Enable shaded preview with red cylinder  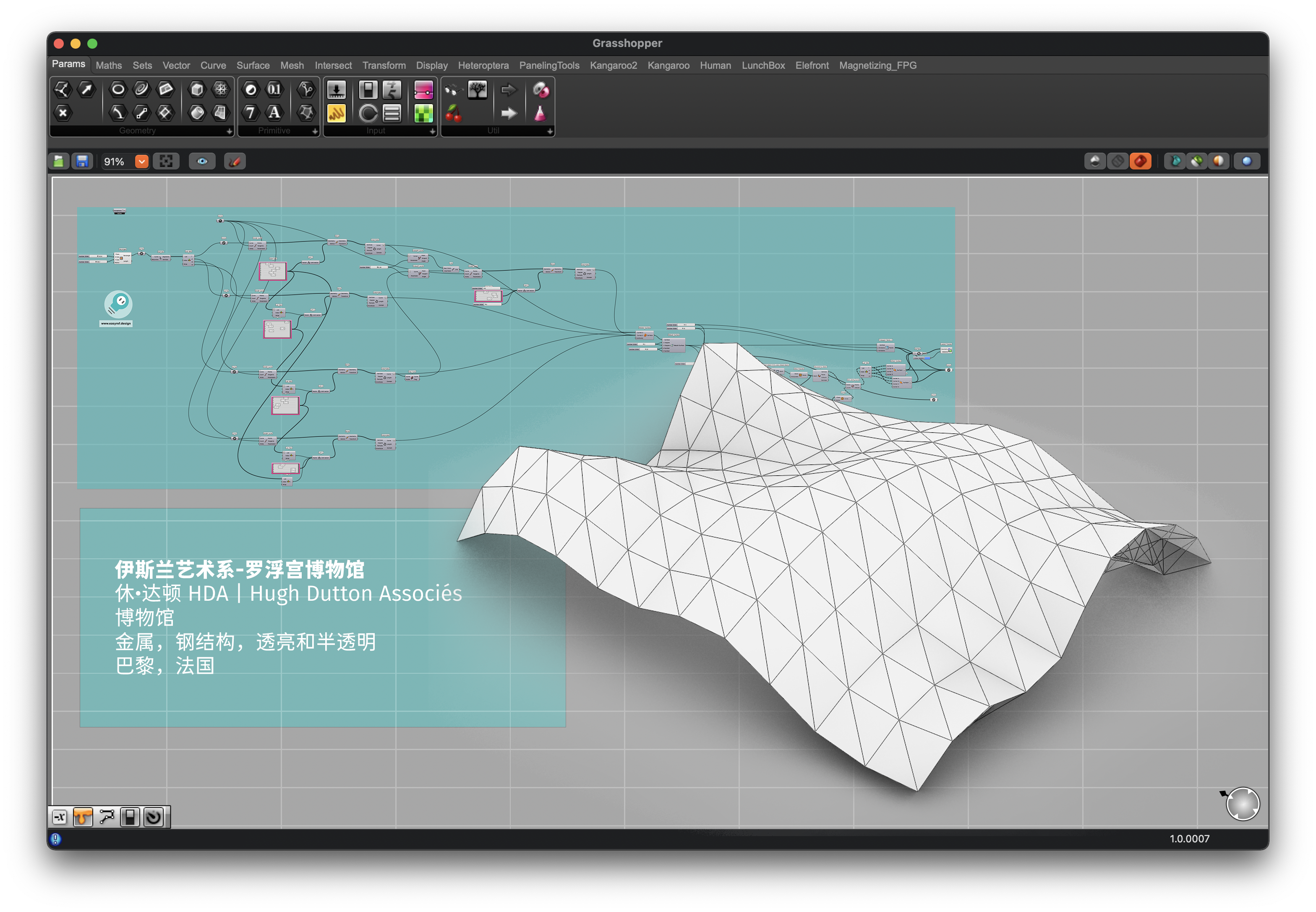1140,162
